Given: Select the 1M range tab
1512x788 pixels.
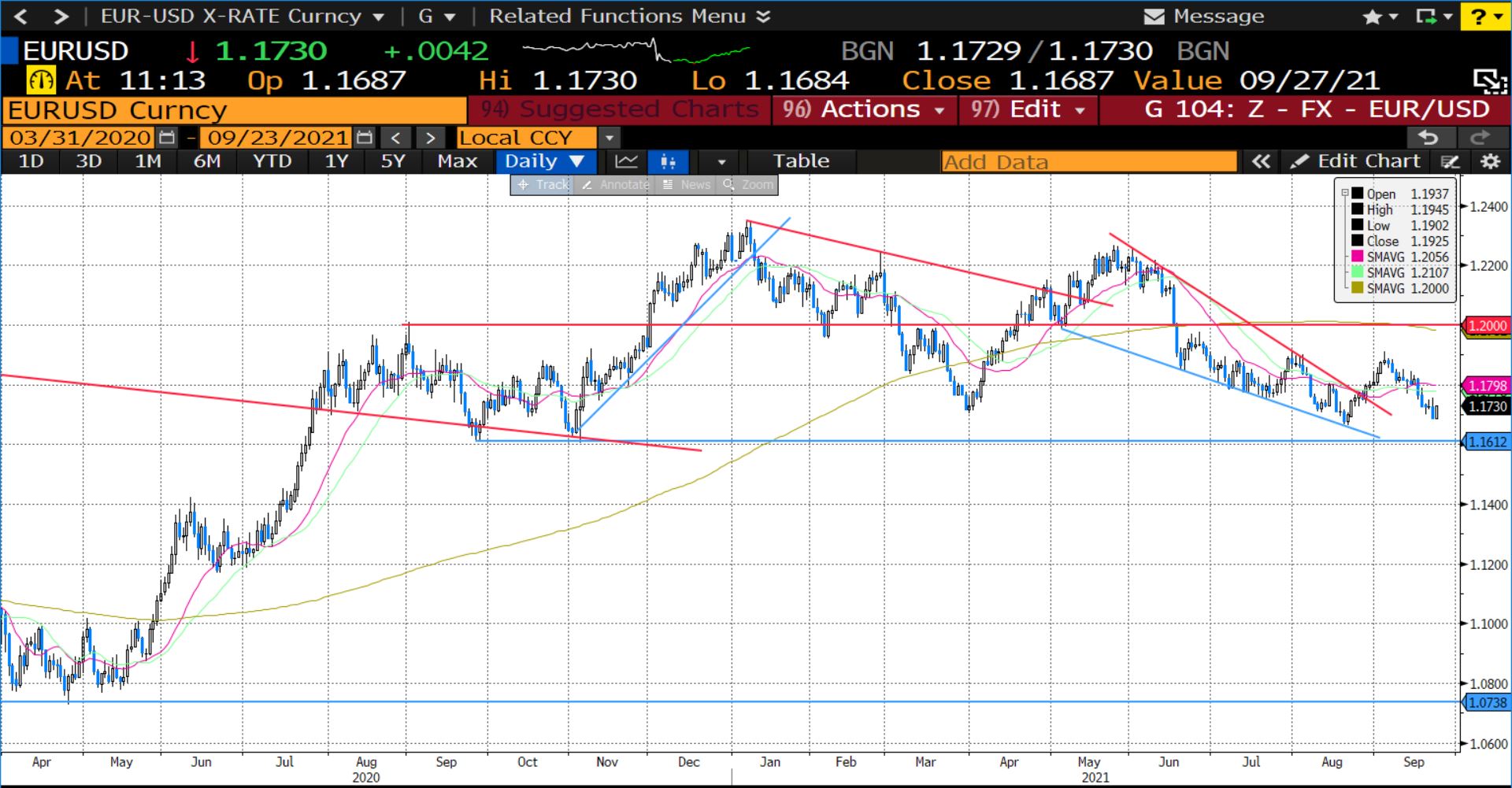Looking at the screenshot, I should [x=148, y=161].
